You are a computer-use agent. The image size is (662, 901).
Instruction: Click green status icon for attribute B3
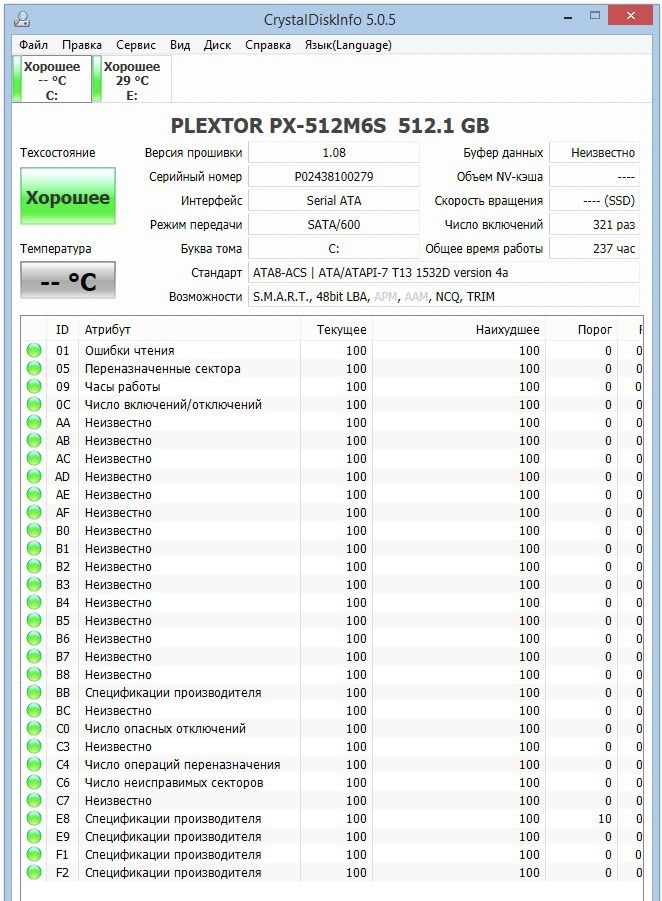coord(34,584)
